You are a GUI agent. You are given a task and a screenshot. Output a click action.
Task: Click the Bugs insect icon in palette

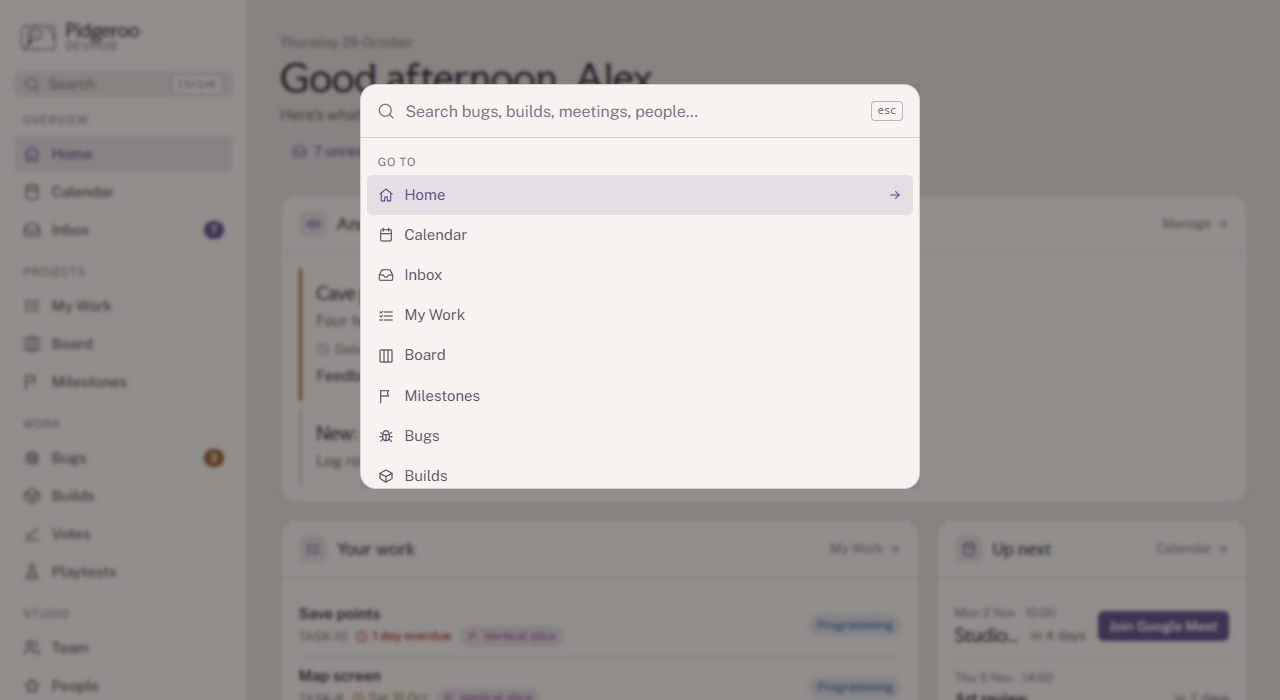[x=386, y=436]
